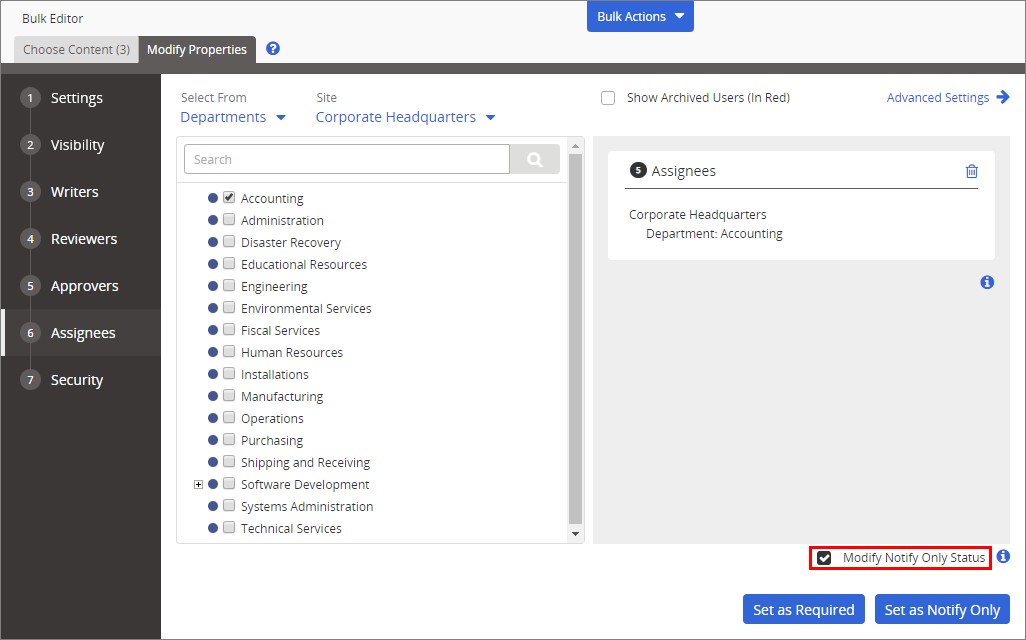Navigate to the Writers step
The width and height of the screenshot is (1026, 640).
pyautogui.click(x=75, y=192)
